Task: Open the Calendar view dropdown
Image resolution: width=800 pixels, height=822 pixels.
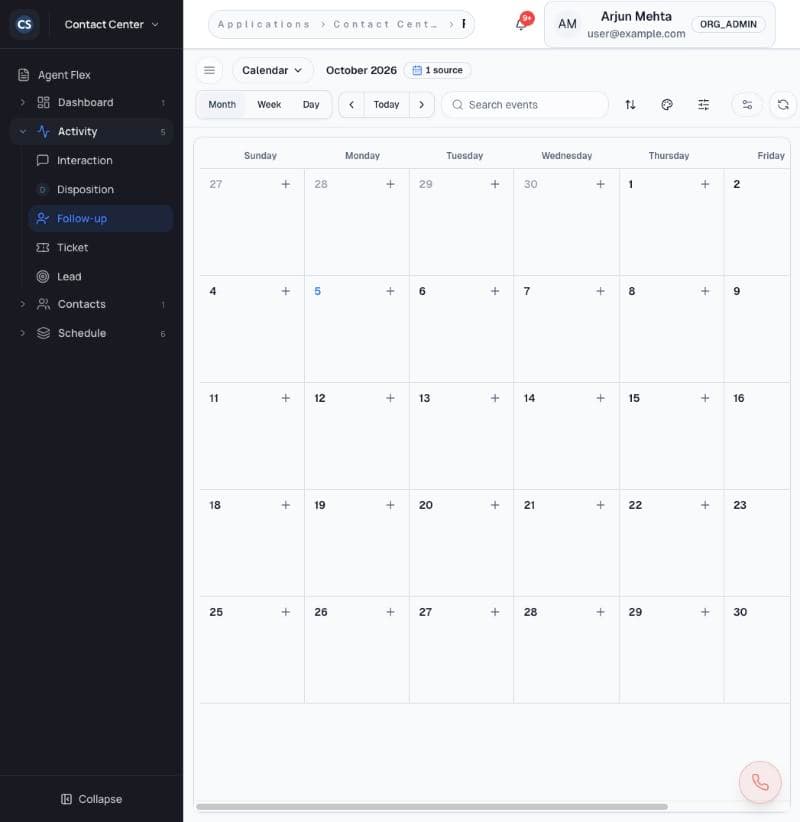Action: tap(272, 70)
